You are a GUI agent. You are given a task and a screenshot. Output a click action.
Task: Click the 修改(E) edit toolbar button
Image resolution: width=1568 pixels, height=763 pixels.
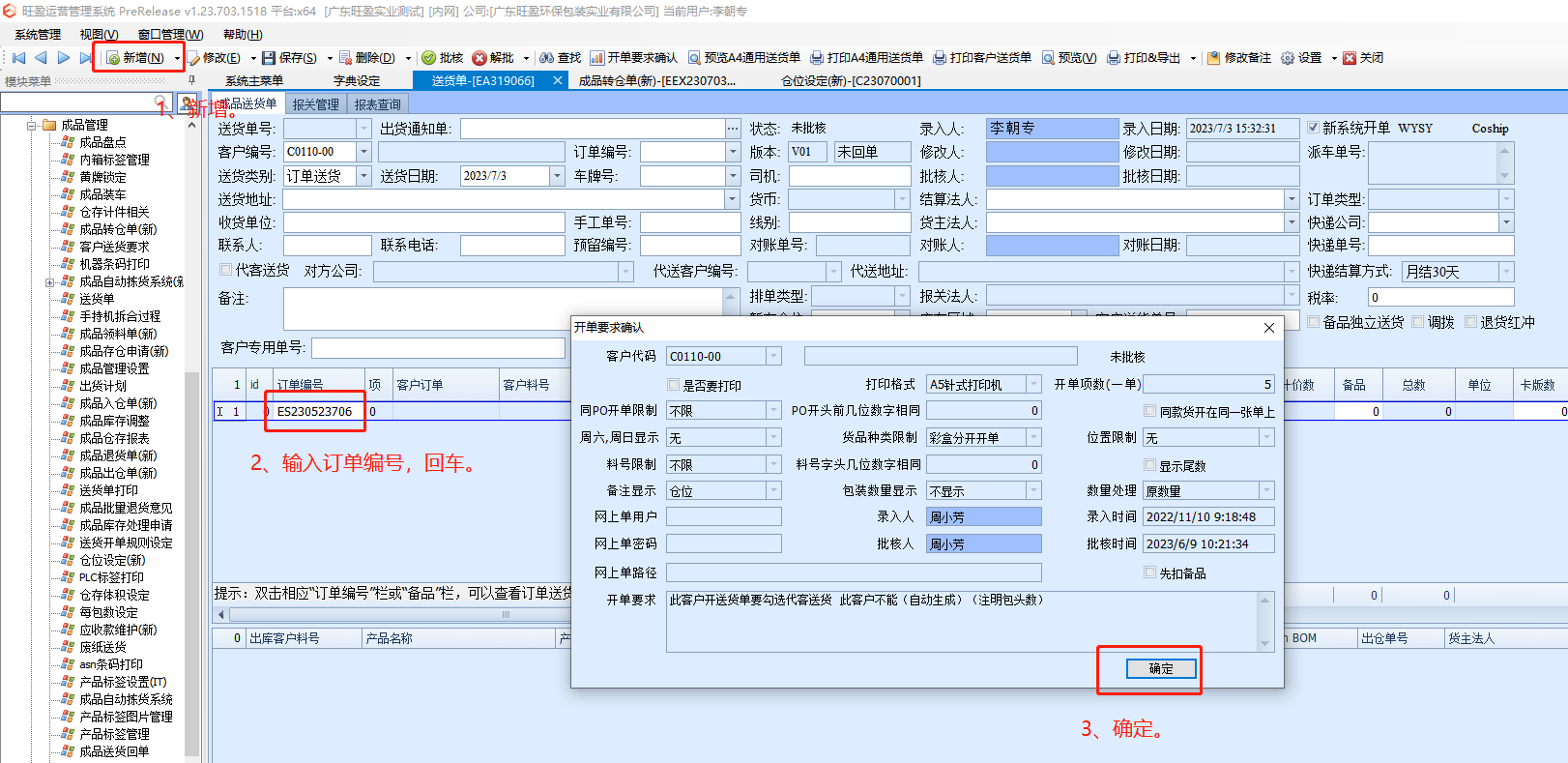pos(214,58)
